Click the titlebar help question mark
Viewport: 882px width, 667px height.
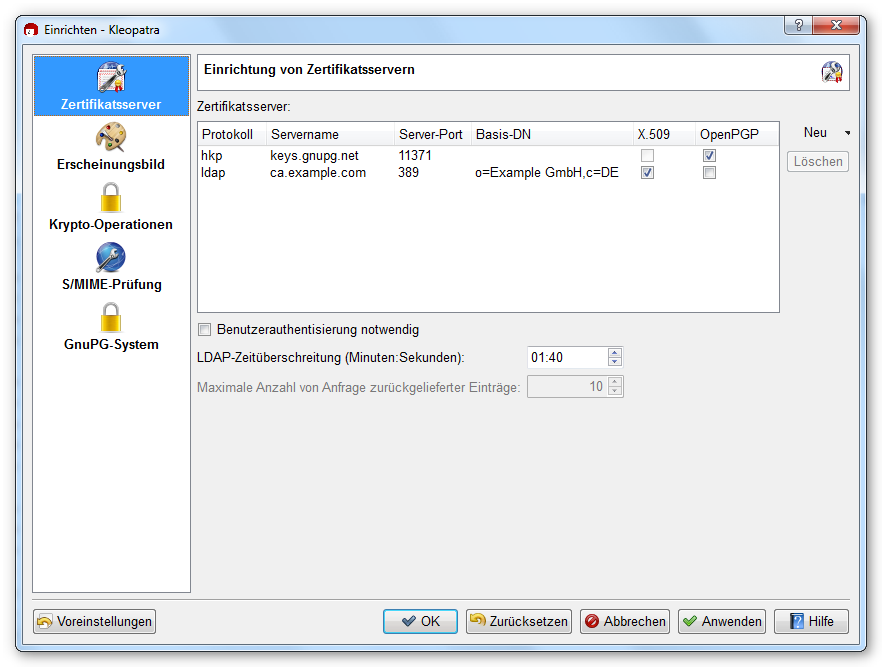(797, 27)
